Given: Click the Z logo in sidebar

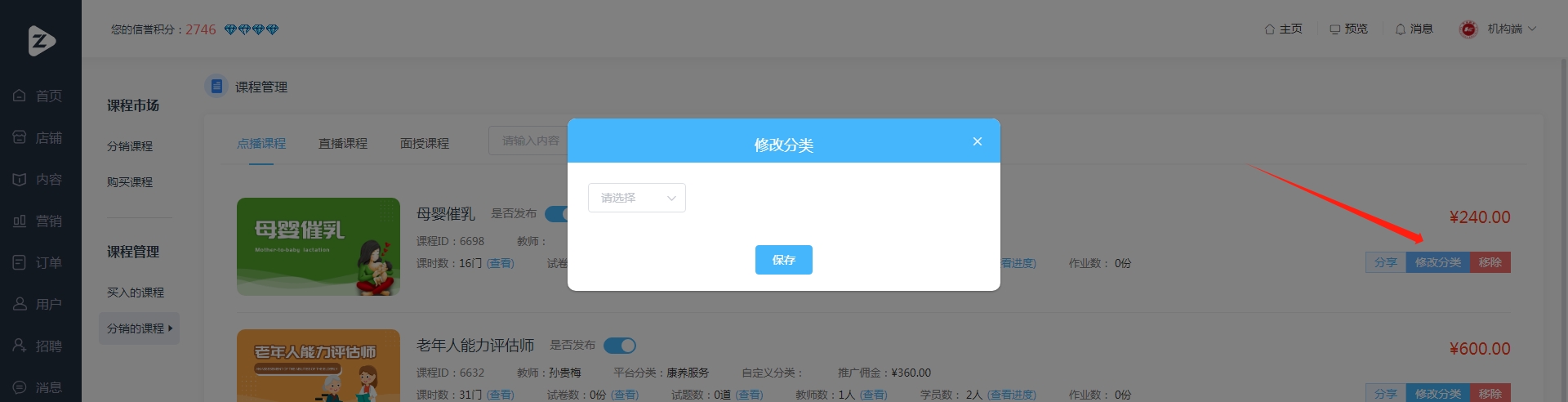Looking at the screenshot, I should tap(42, 40).
